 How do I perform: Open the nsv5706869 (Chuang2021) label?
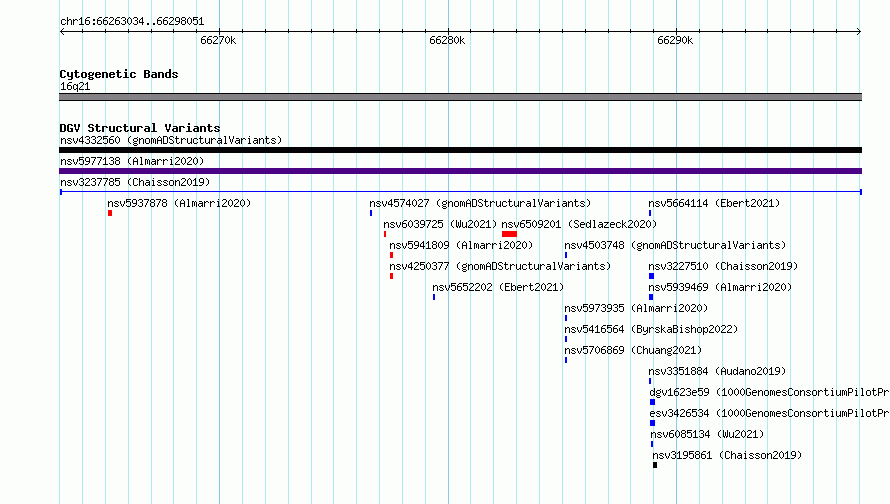(633, 350)
